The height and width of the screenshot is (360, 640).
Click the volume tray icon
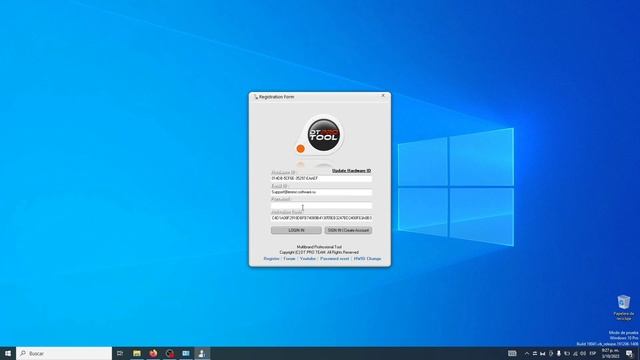tap(583, 353)
